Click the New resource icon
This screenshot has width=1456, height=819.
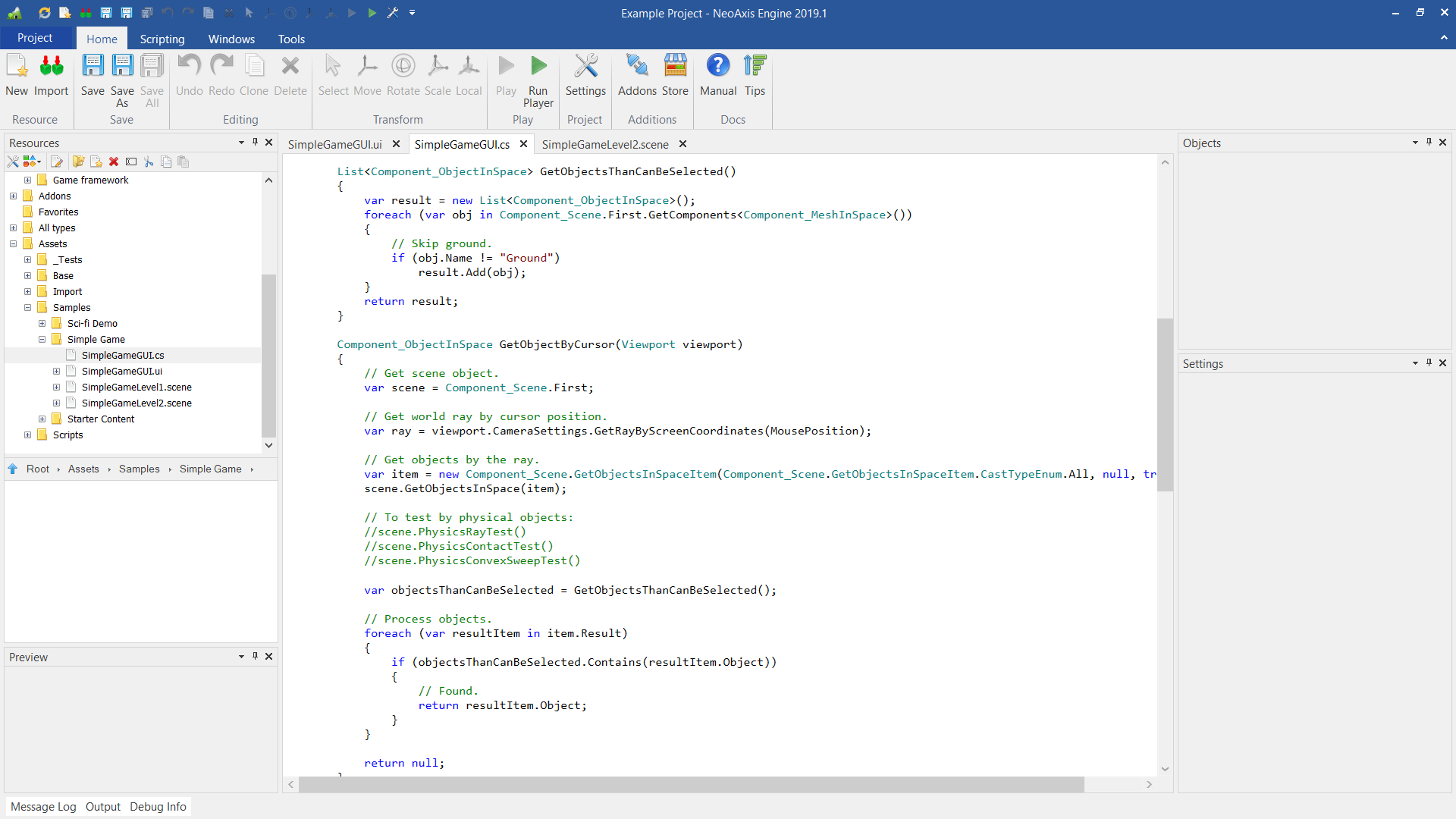point(17,67)
